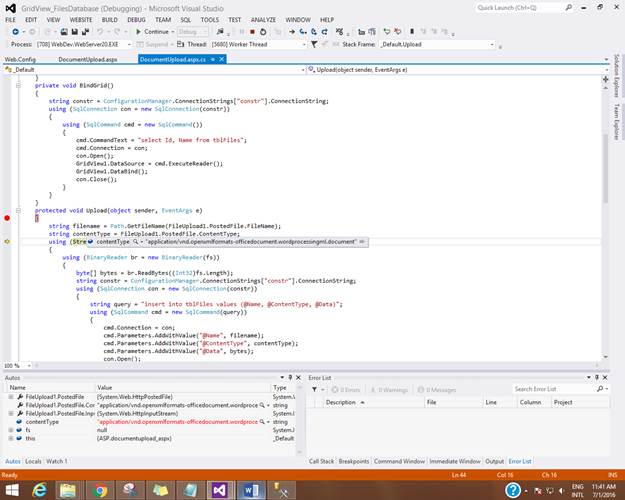Click the Continue debugging button

tap(153, 32)
